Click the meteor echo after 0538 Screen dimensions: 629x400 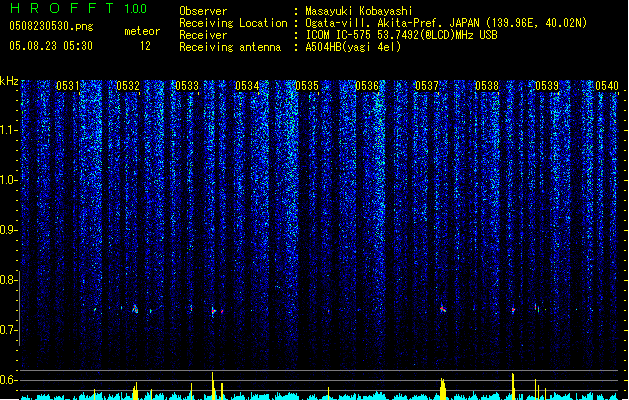click(513, 310)
